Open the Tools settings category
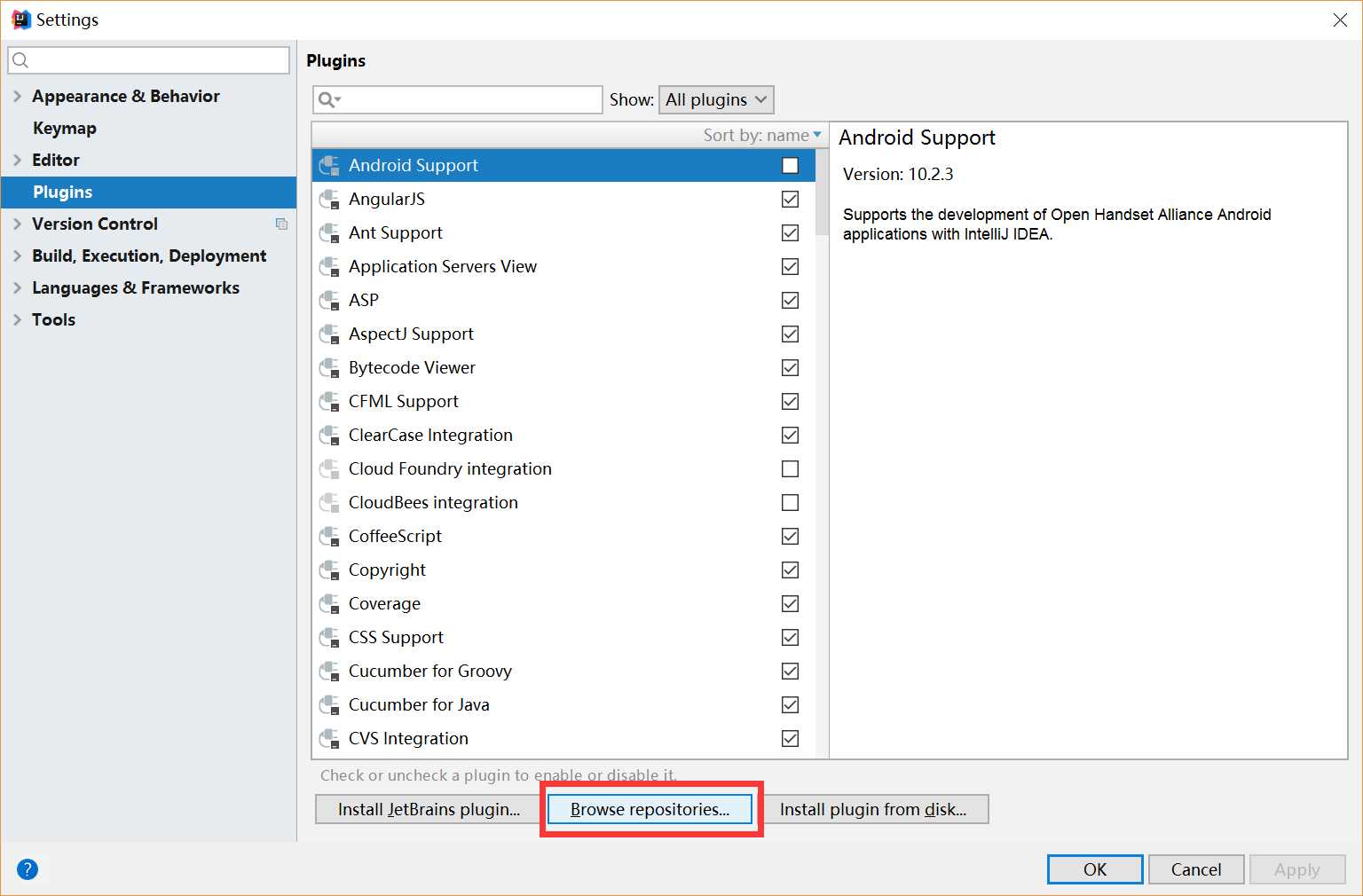The image size is (1363, 896). [53, 320]
